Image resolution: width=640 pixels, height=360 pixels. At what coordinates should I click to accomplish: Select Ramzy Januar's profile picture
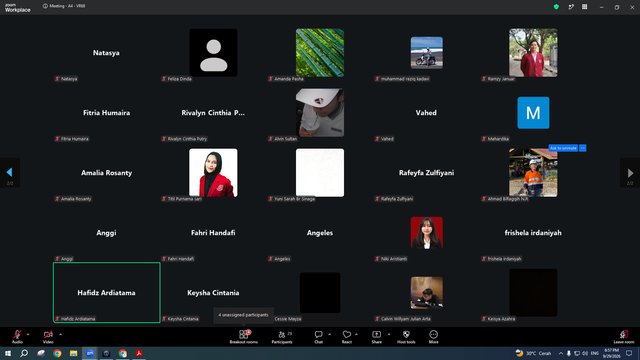(533, 53)
